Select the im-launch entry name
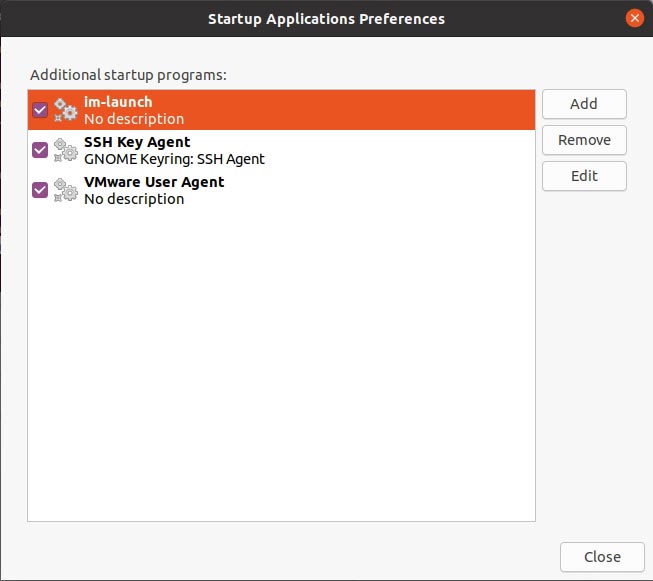 pyautogui.click(x=118, y=102)
